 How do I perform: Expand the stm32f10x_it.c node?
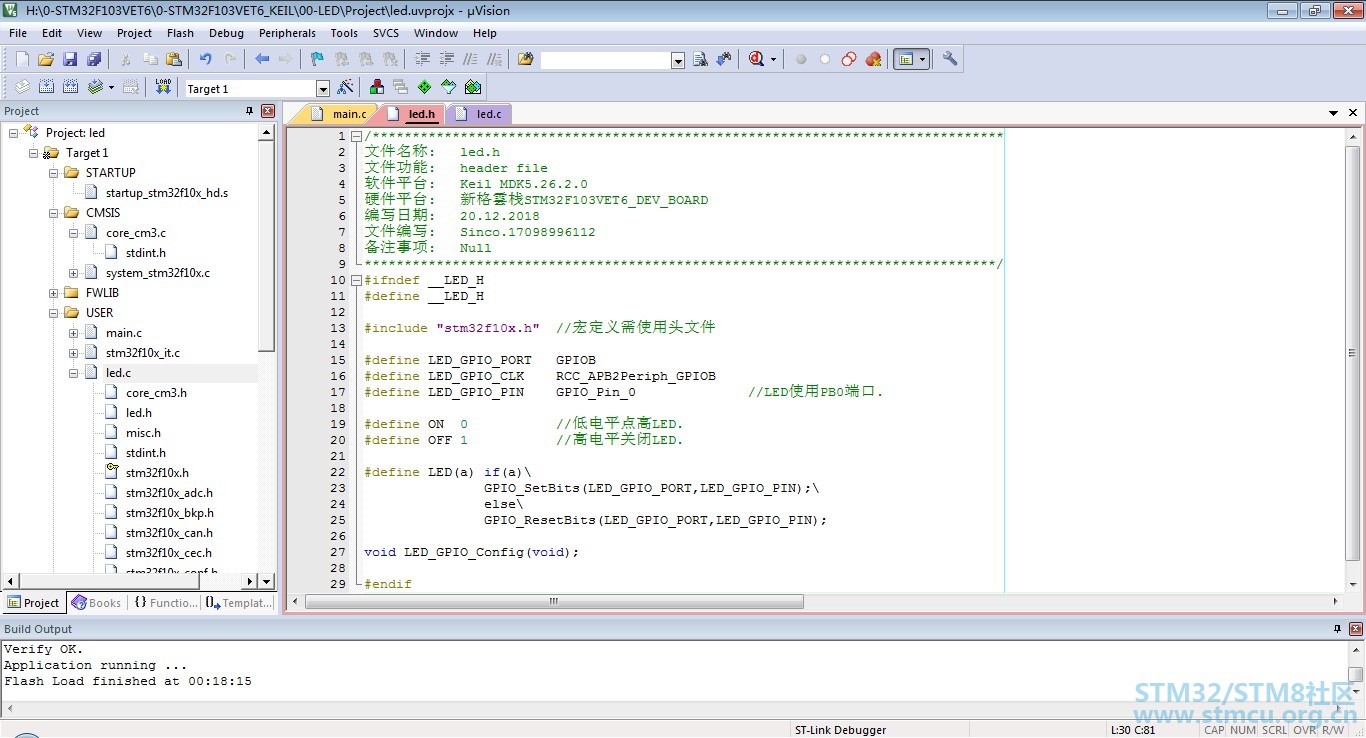73,353
